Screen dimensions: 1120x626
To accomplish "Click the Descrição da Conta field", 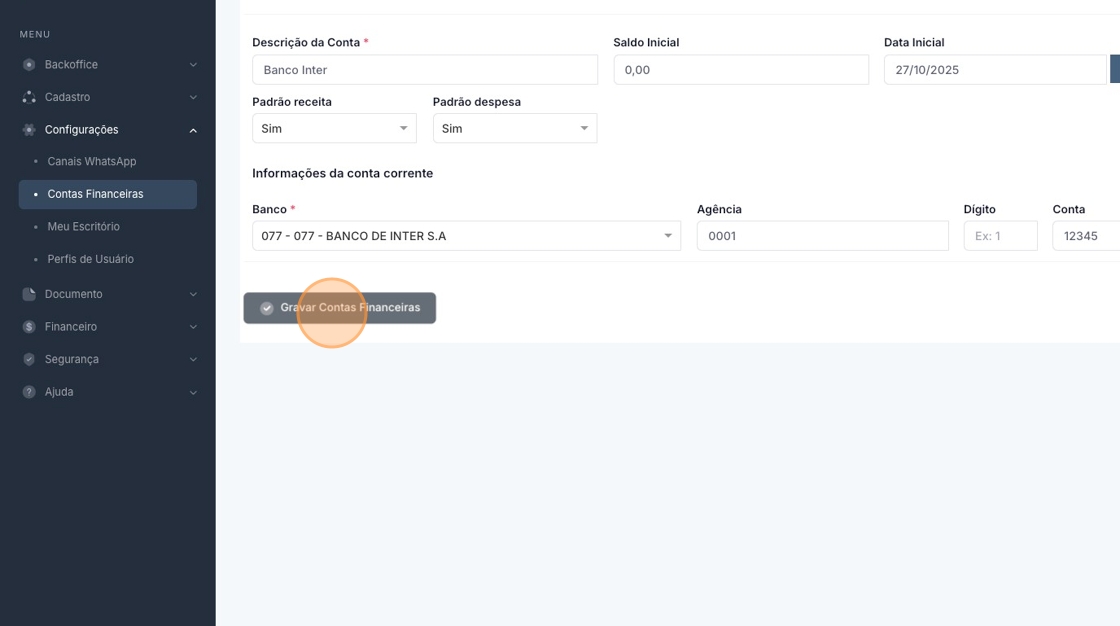I will (x=425, y=70).
